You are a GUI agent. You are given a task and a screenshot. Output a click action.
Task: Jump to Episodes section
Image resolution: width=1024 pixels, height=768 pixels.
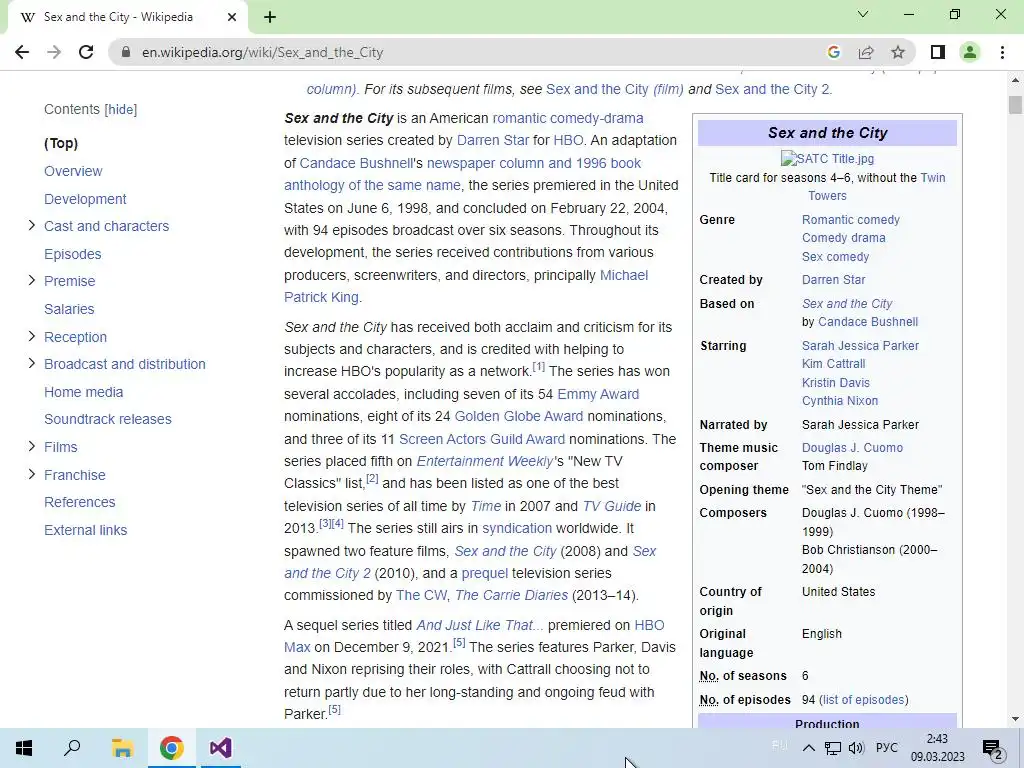click(x=72, y=254)
